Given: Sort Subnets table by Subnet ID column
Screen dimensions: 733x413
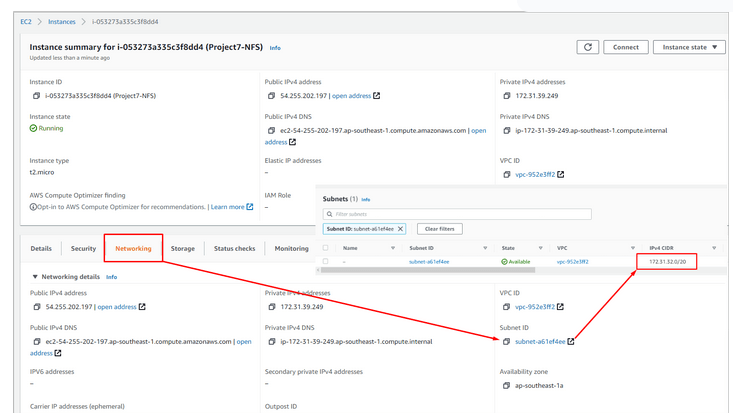Looking at the screenshot, I should (485, 248).
